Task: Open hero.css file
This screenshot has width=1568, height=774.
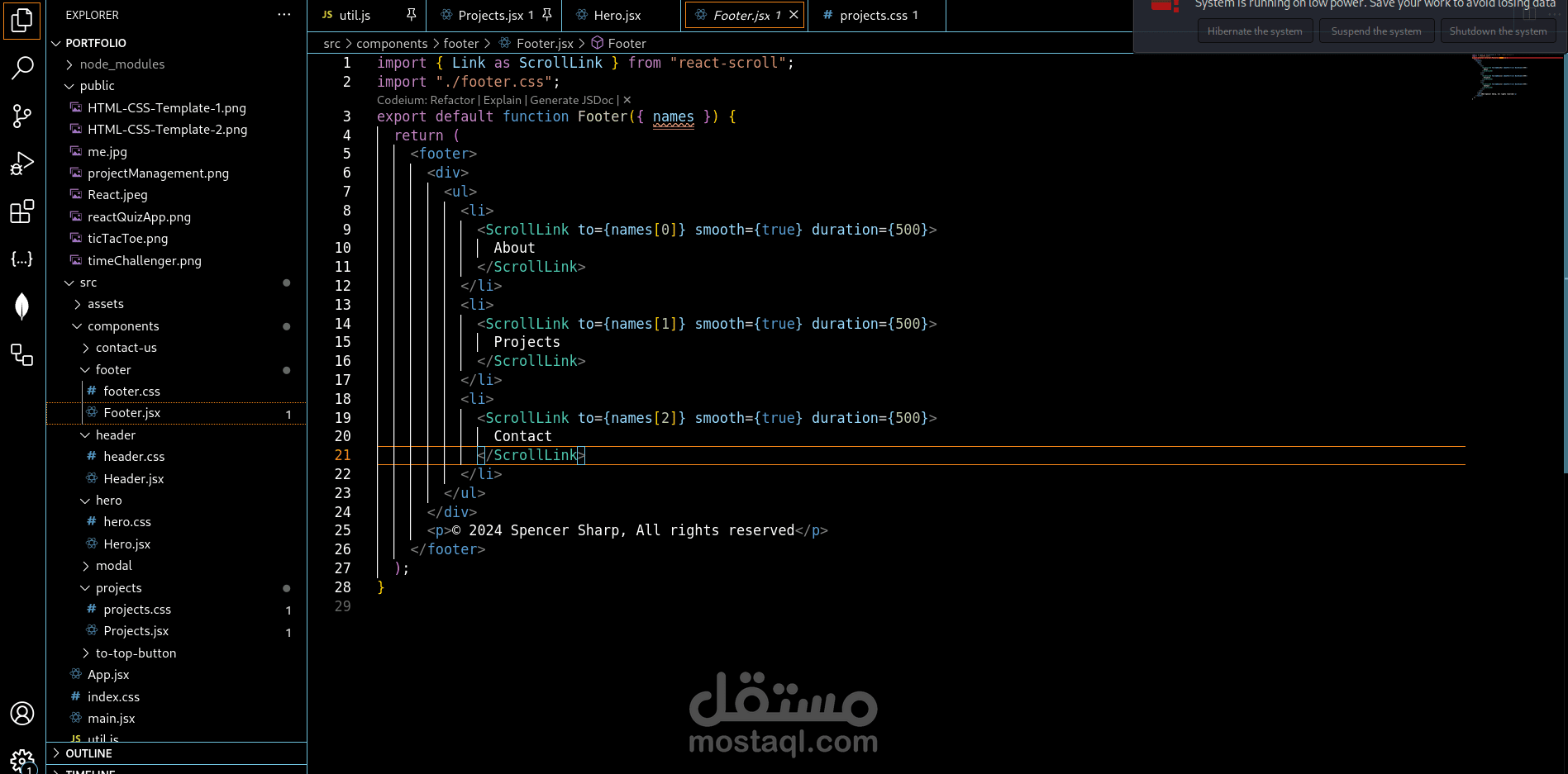Action: [x=176, y=522]
